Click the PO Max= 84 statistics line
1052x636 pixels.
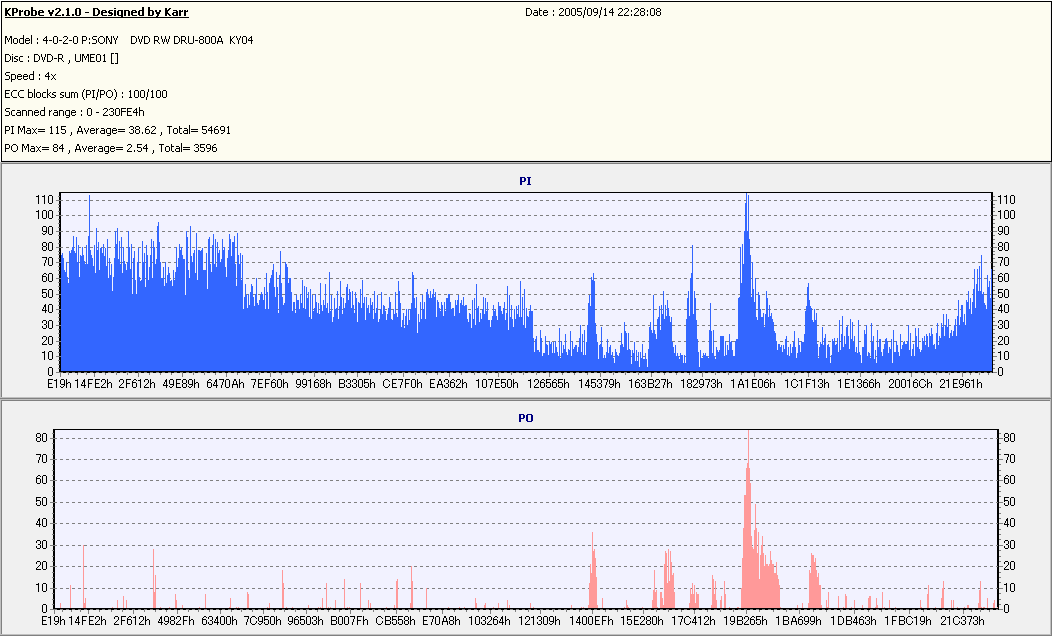point(111,148)
